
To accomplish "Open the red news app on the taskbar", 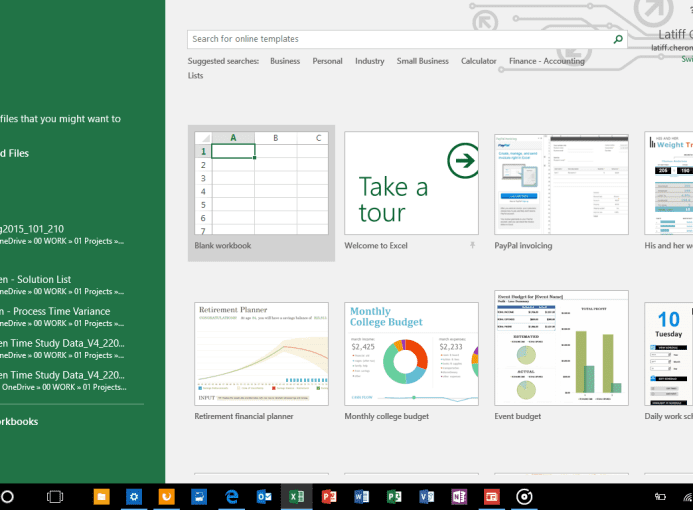I will [491, 497].
